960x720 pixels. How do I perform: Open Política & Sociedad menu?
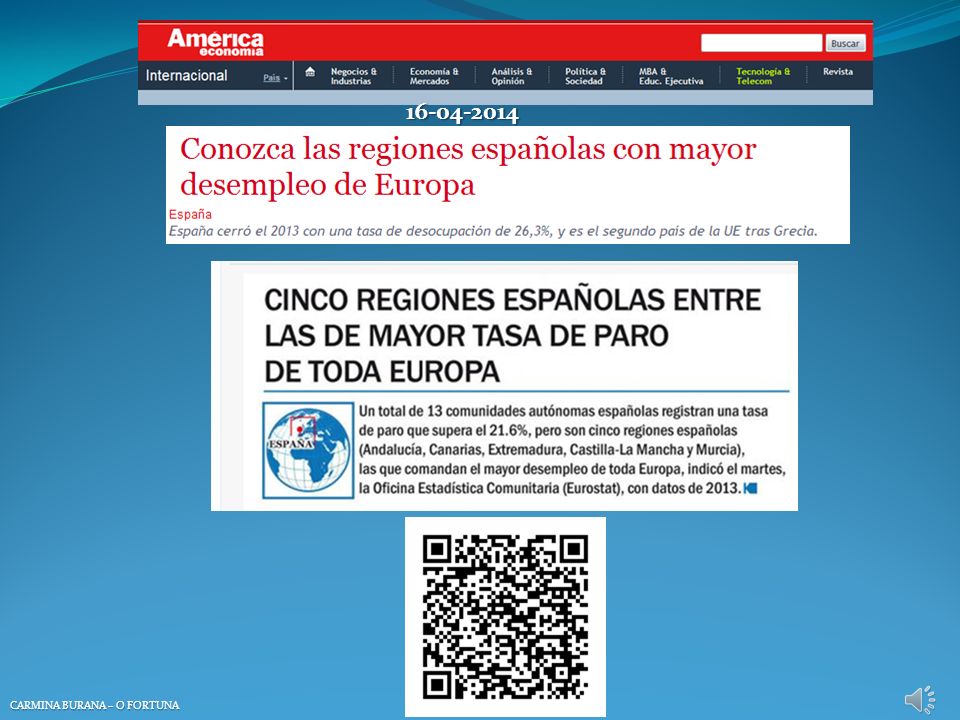585,76
